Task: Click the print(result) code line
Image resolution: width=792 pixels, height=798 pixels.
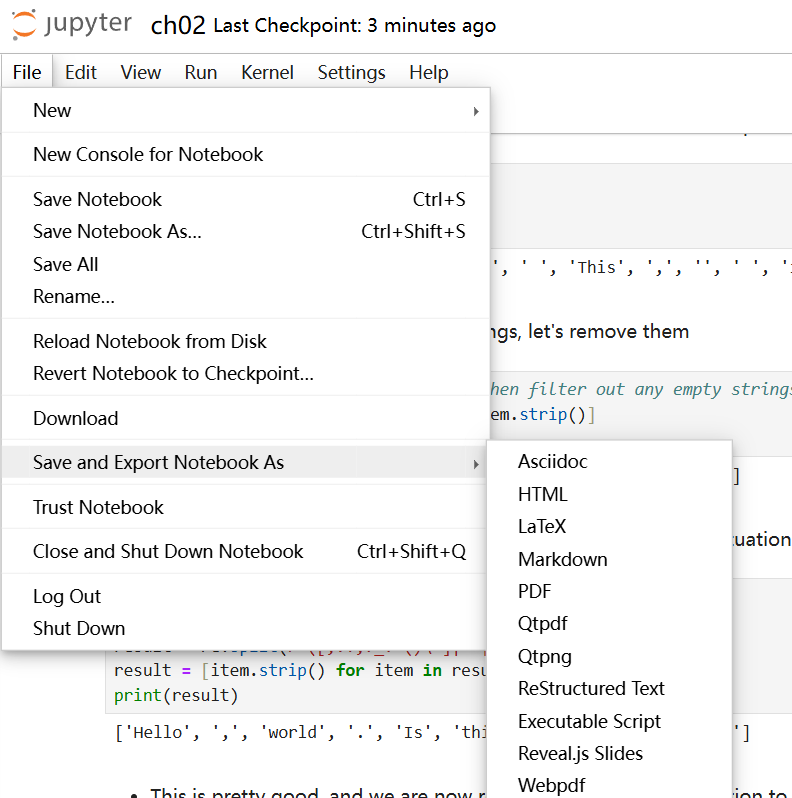Action: click(x=176, y=695)
